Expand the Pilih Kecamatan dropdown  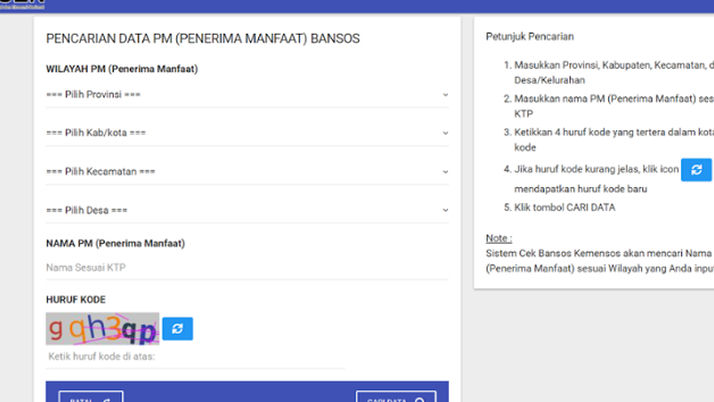tap(247, 172)
